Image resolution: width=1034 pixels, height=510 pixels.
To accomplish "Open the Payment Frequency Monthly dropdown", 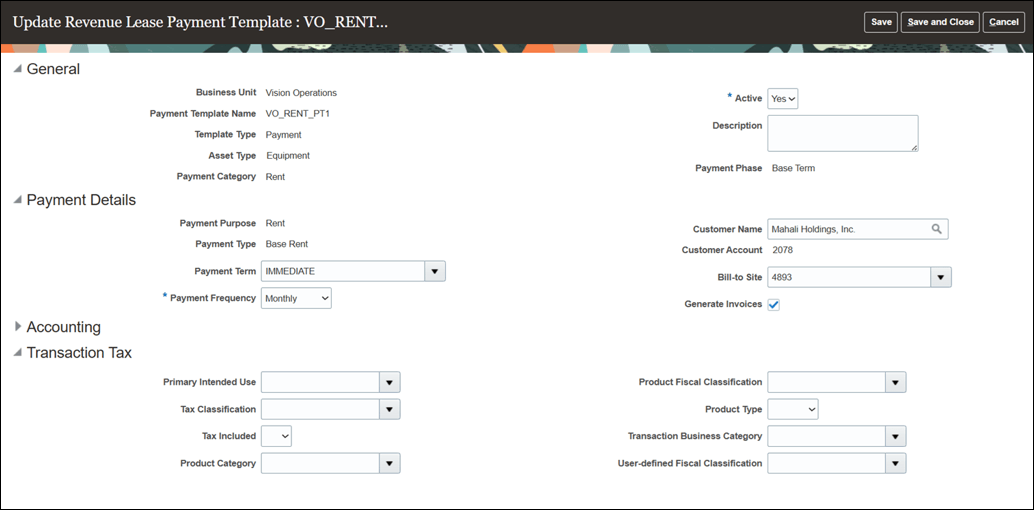I will pyautogui.click(x=296, y=298).
